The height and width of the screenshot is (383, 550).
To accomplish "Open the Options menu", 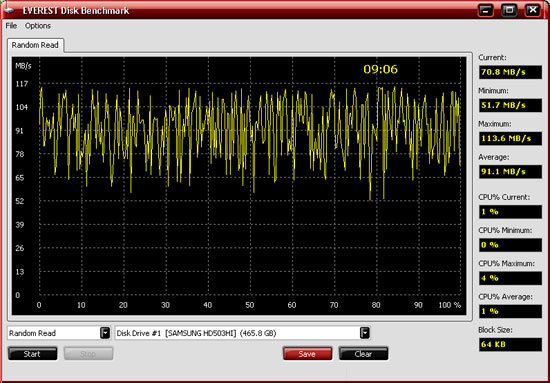I will [38, 26].
